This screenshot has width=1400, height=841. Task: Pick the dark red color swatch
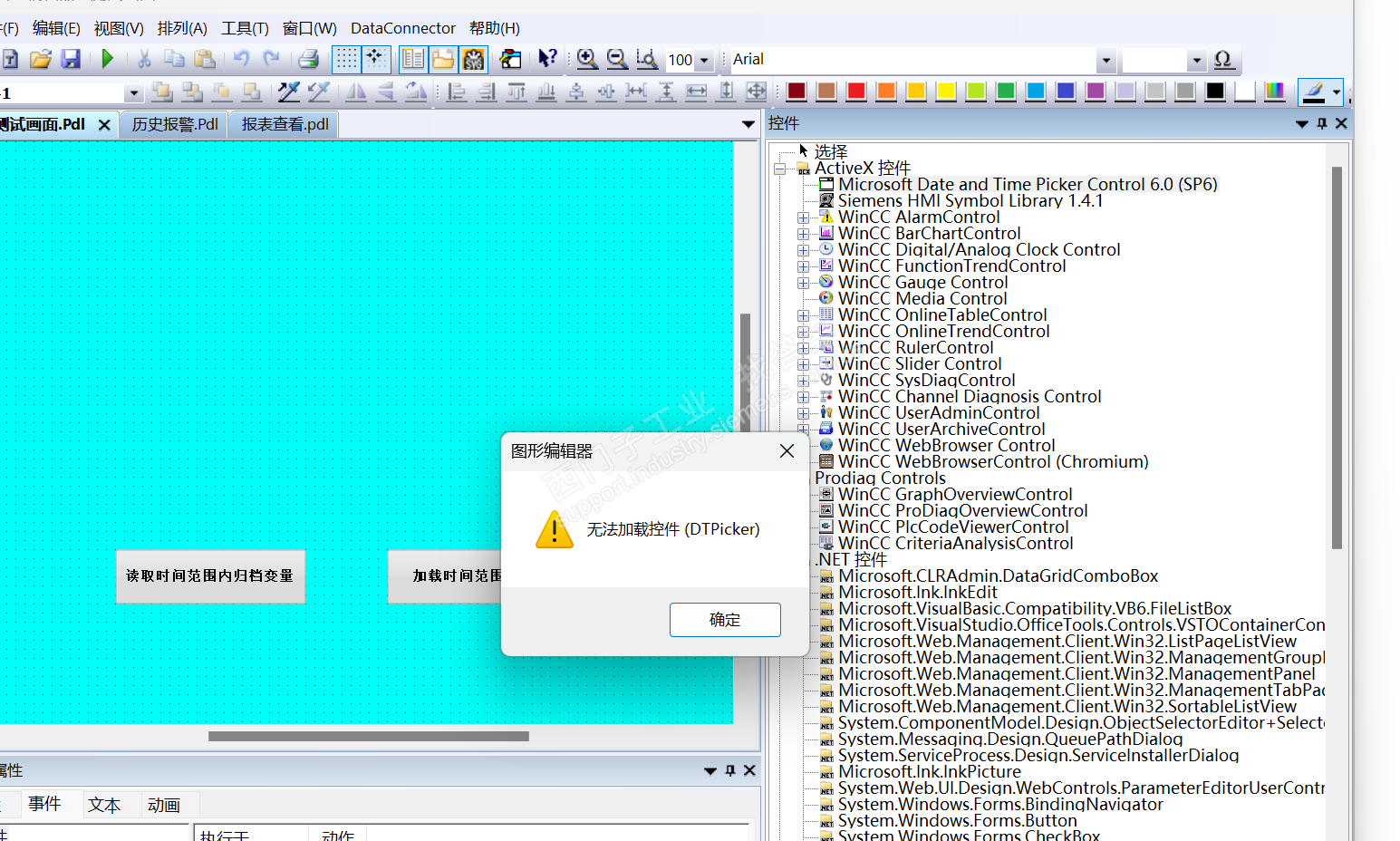[x=797, y=92]
